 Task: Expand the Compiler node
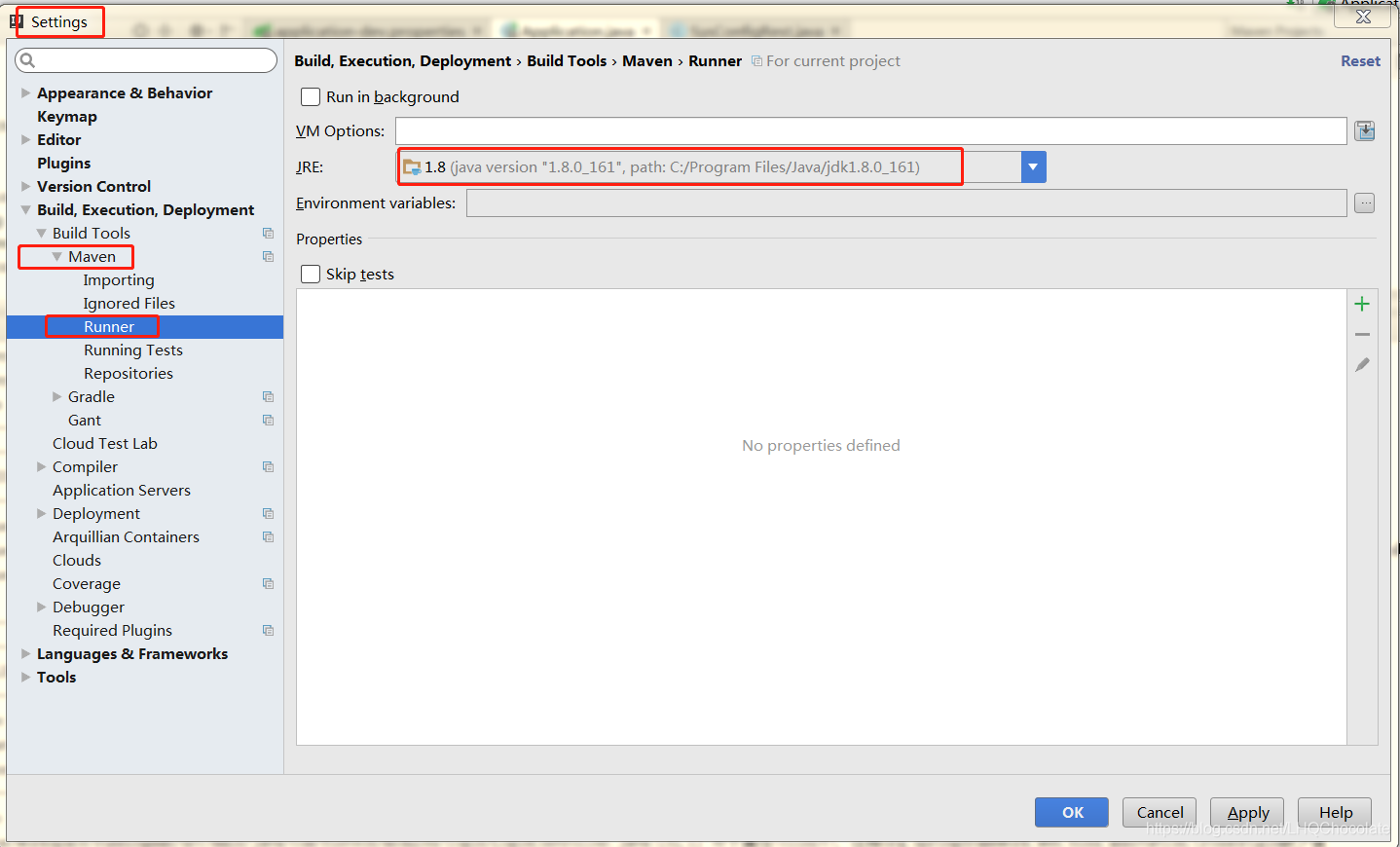point(42,467)
